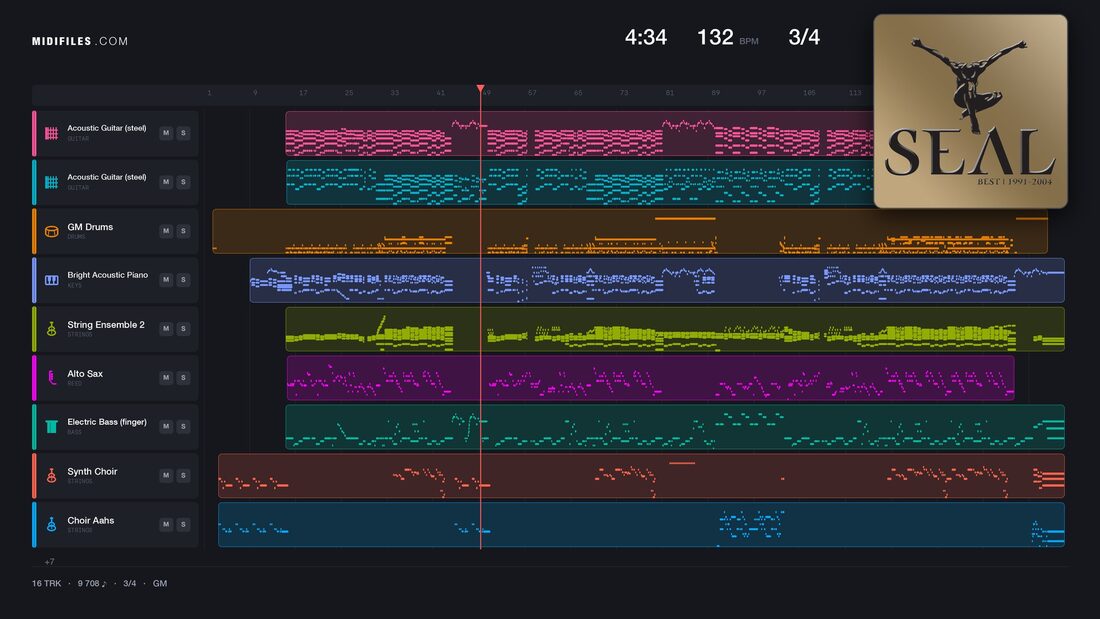Screen dimensions: 1100x619
Task: Mute the Synth Choir track
Action: [x=166, y=475]
